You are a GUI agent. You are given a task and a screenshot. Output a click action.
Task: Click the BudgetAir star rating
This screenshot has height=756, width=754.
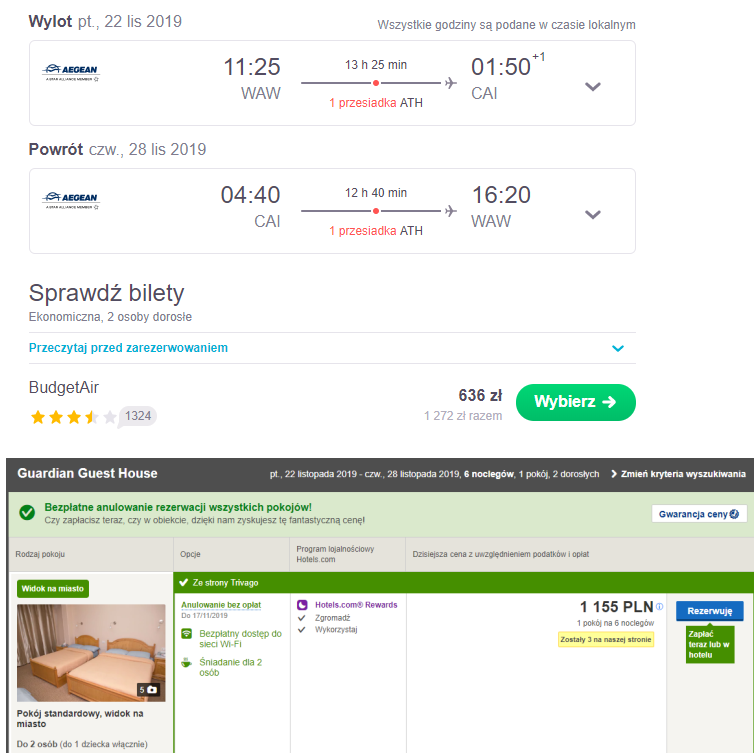click(x=73, y=417)
